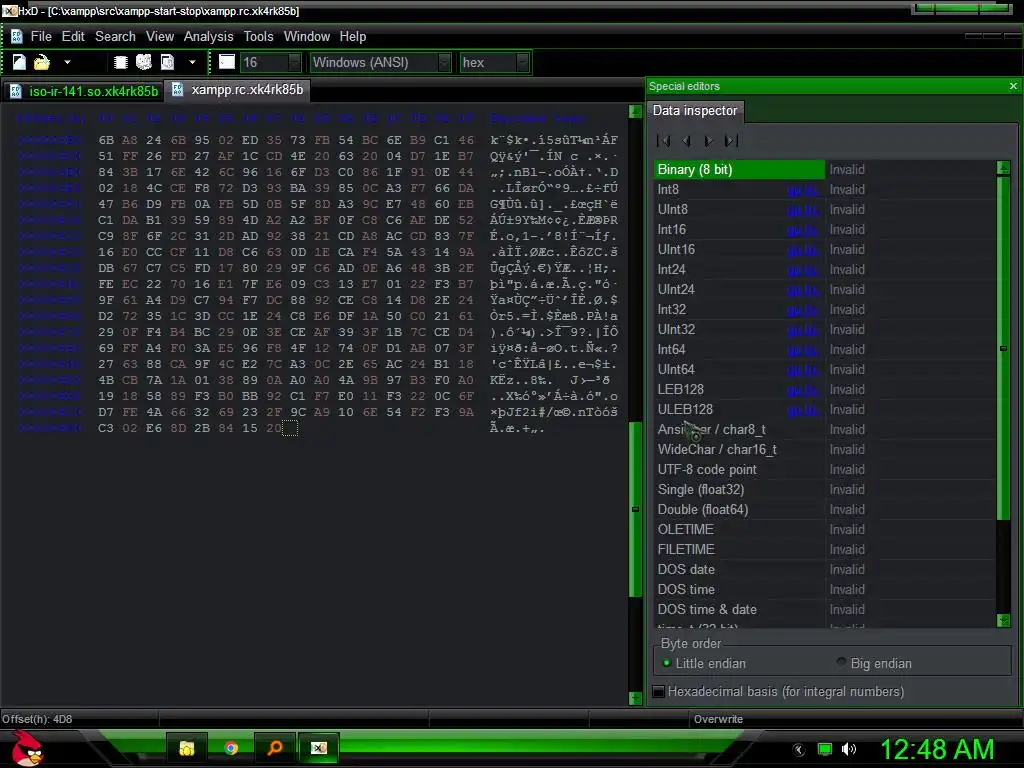Click go to link for UInt16
The width and height of the screenshot is (1024, 768).
click(802, 250)
